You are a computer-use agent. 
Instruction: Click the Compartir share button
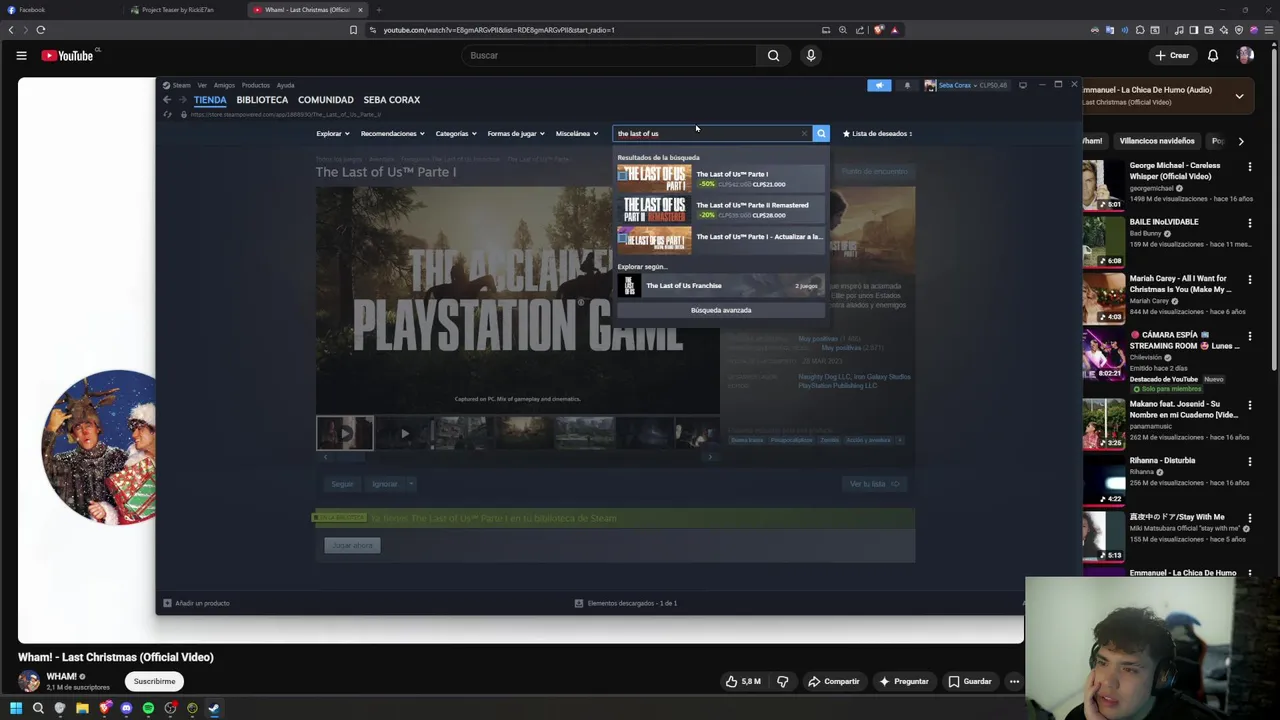(834, 681)
